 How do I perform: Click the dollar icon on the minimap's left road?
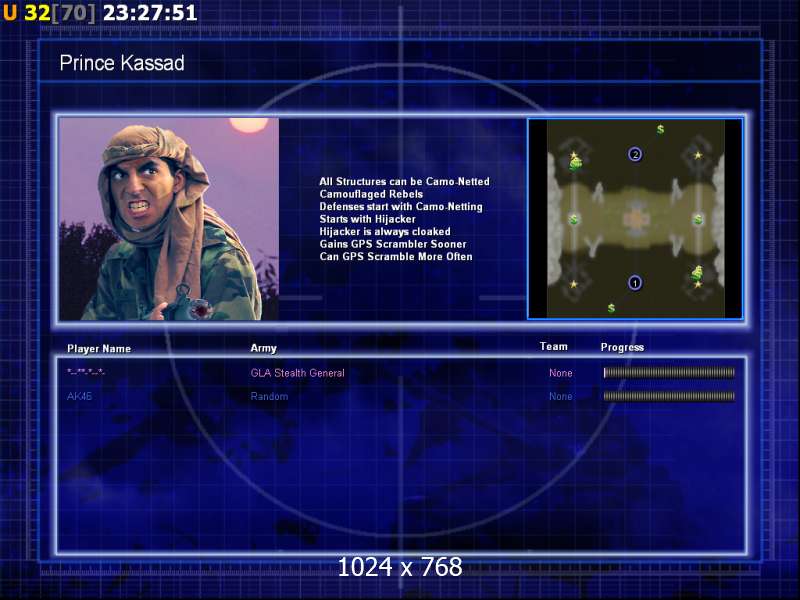point(573,219)
